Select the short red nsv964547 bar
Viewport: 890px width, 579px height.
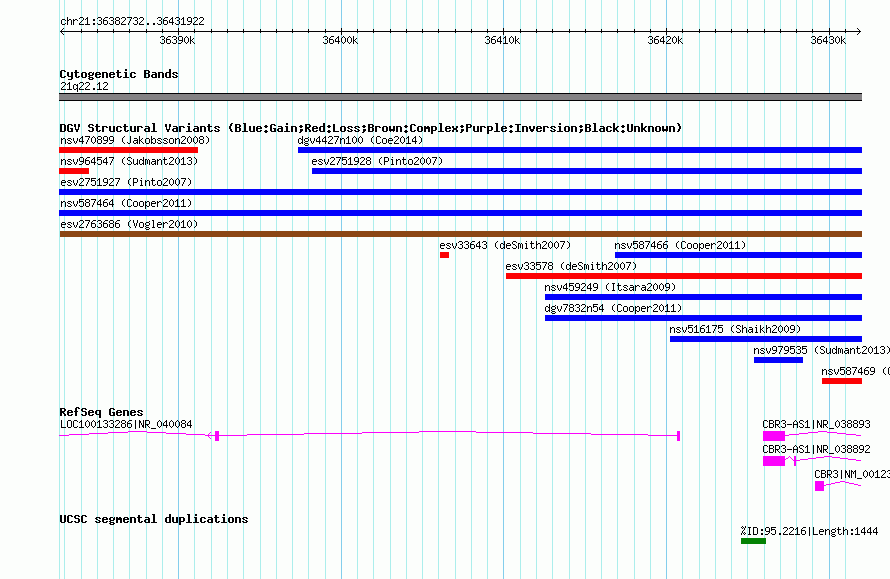point(74,171)
